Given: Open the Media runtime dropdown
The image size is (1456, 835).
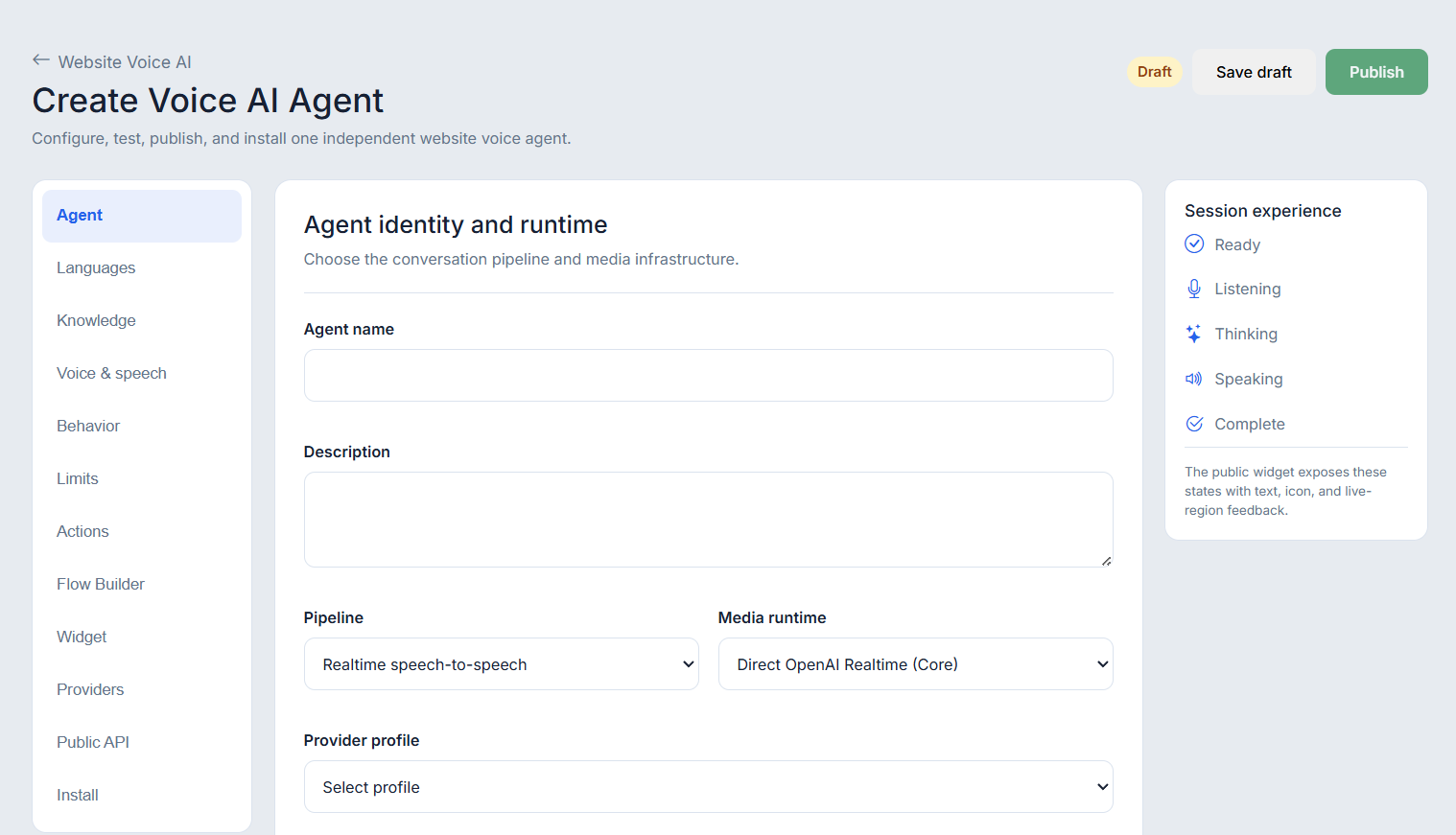Looking at the screenshot, I should [x=916, y=664].
